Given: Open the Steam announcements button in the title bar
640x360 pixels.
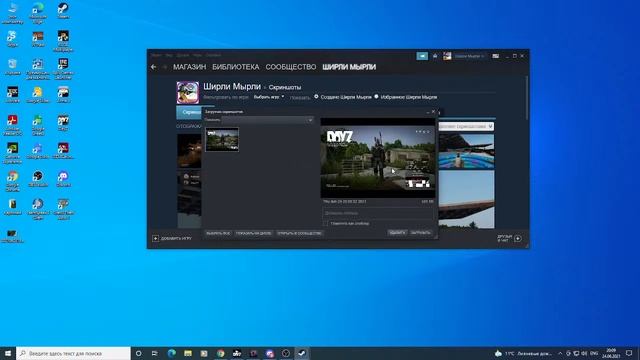Looking at the screenshot, I should [422, 56].
